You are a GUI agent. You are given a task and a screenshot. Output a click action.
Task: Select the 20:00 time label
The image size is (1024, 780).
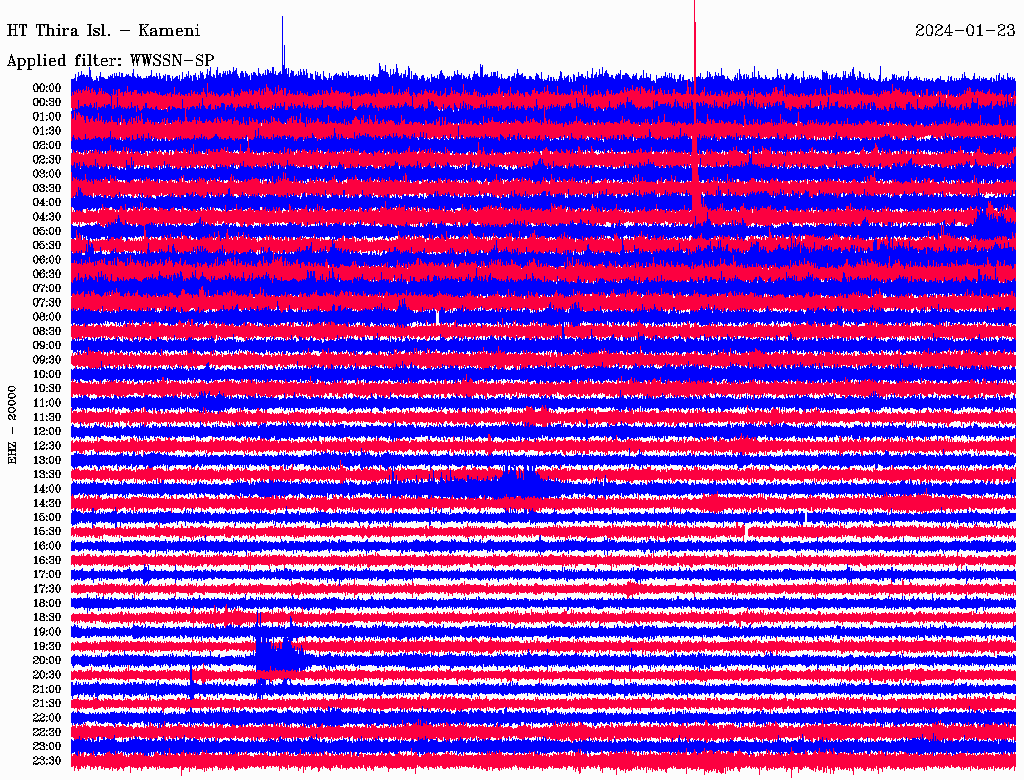coord(47,660)
